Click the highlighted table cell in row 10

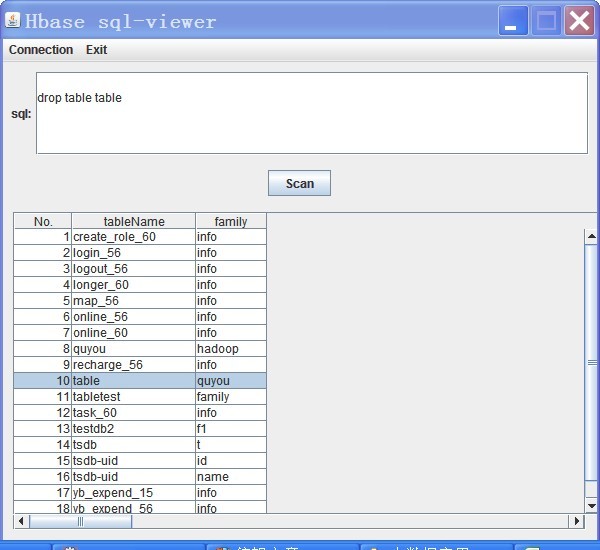click(x=134, y=381)
